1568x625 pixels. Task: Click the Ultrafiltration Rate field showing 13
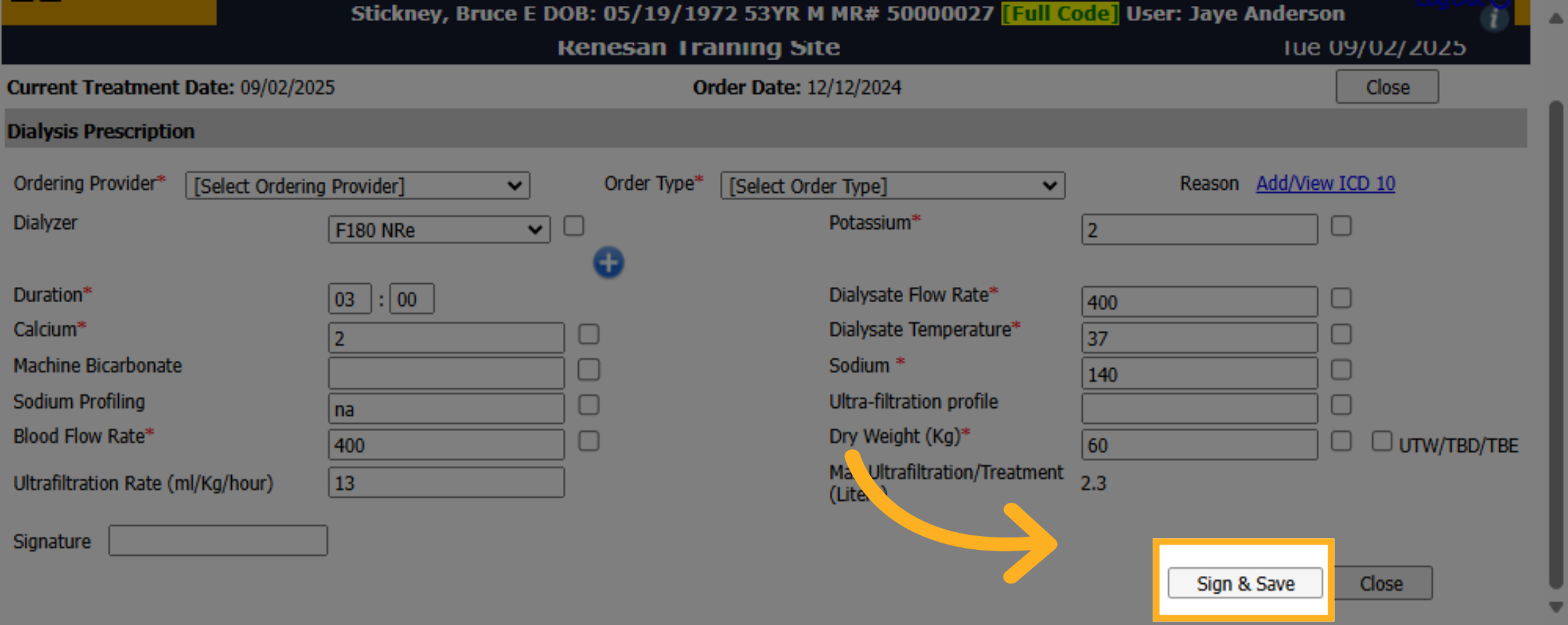pyautogui.click(x=446, y=482)
